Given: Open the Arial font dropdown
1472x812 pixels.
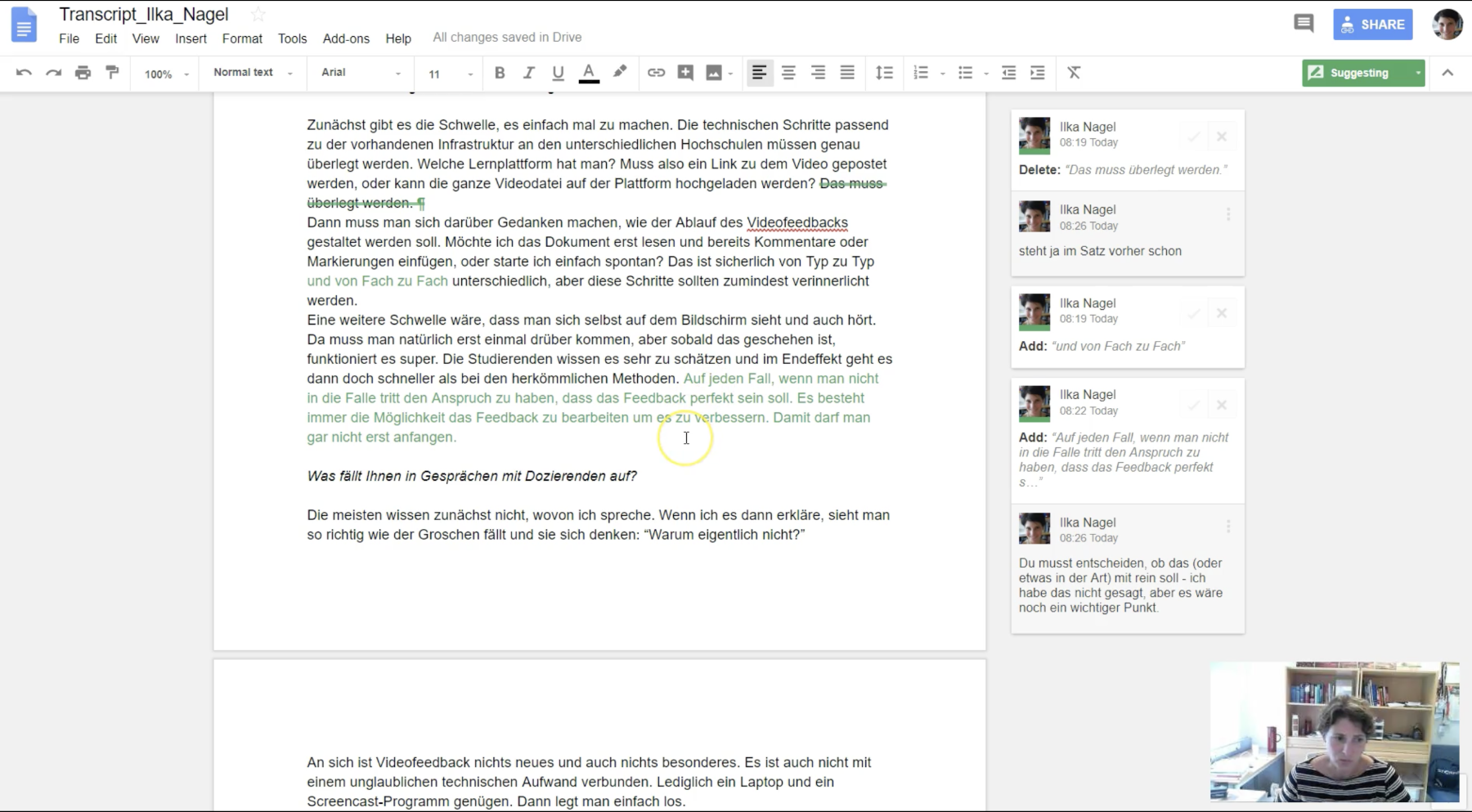Looking at the screenshot, I should tap(361, 73).
